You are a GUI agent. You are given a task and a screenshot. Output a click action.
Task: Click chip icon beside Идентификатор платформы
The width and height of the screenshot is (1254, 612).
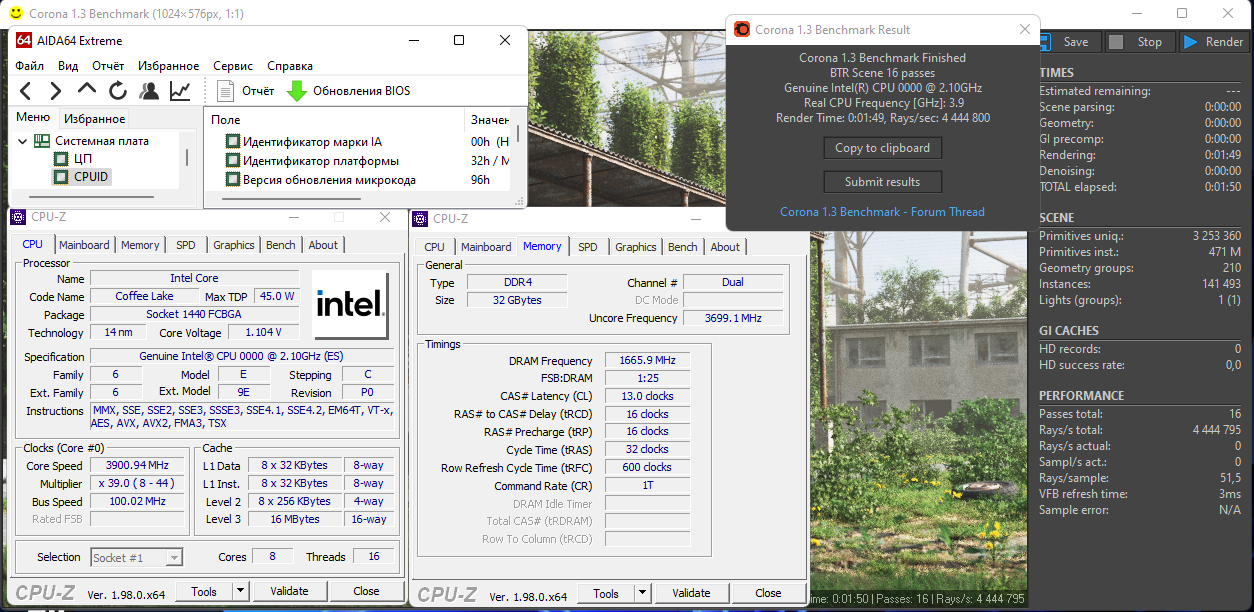click(x=233, y=161)
